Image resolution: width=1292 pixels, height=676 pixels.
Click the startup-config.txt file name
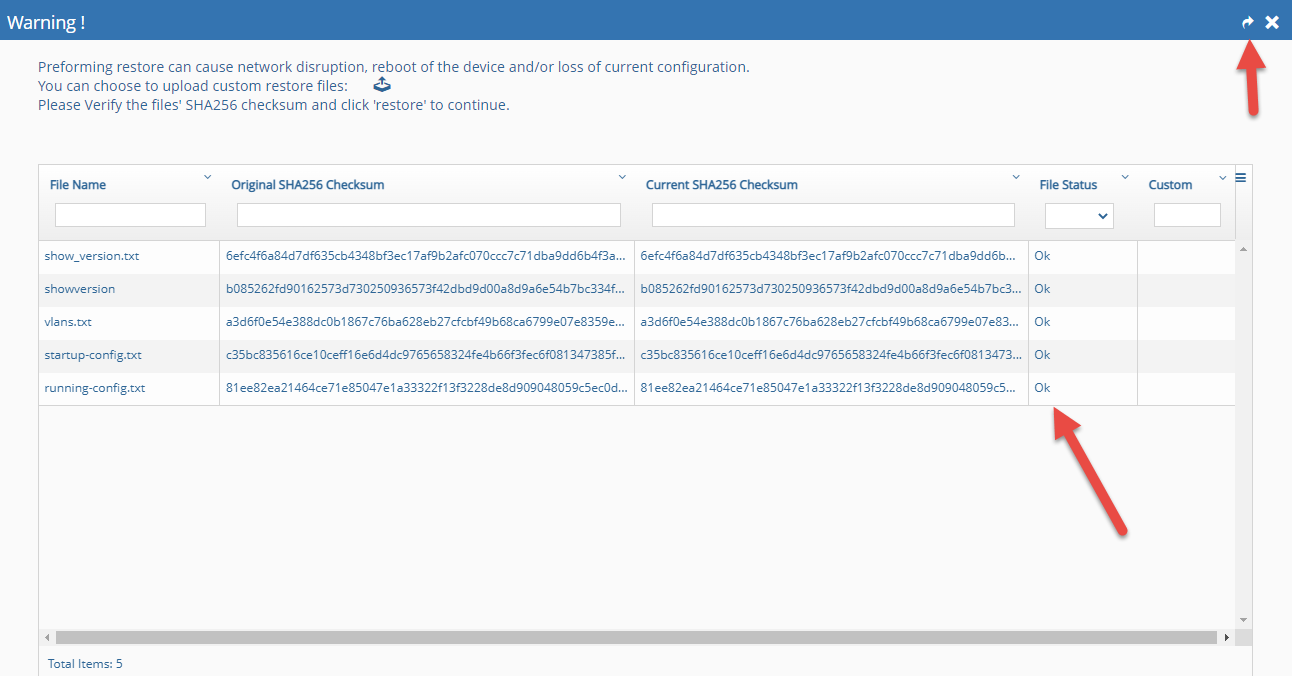click(93, 355)
